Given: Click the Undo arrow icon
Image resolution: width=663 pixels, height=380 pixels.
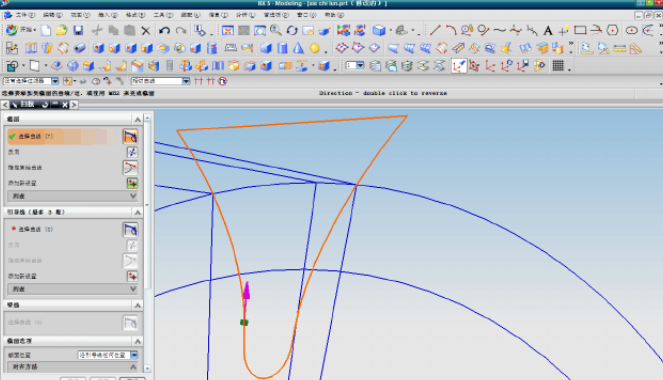Looking at the screenshot, I should point(164,30).
